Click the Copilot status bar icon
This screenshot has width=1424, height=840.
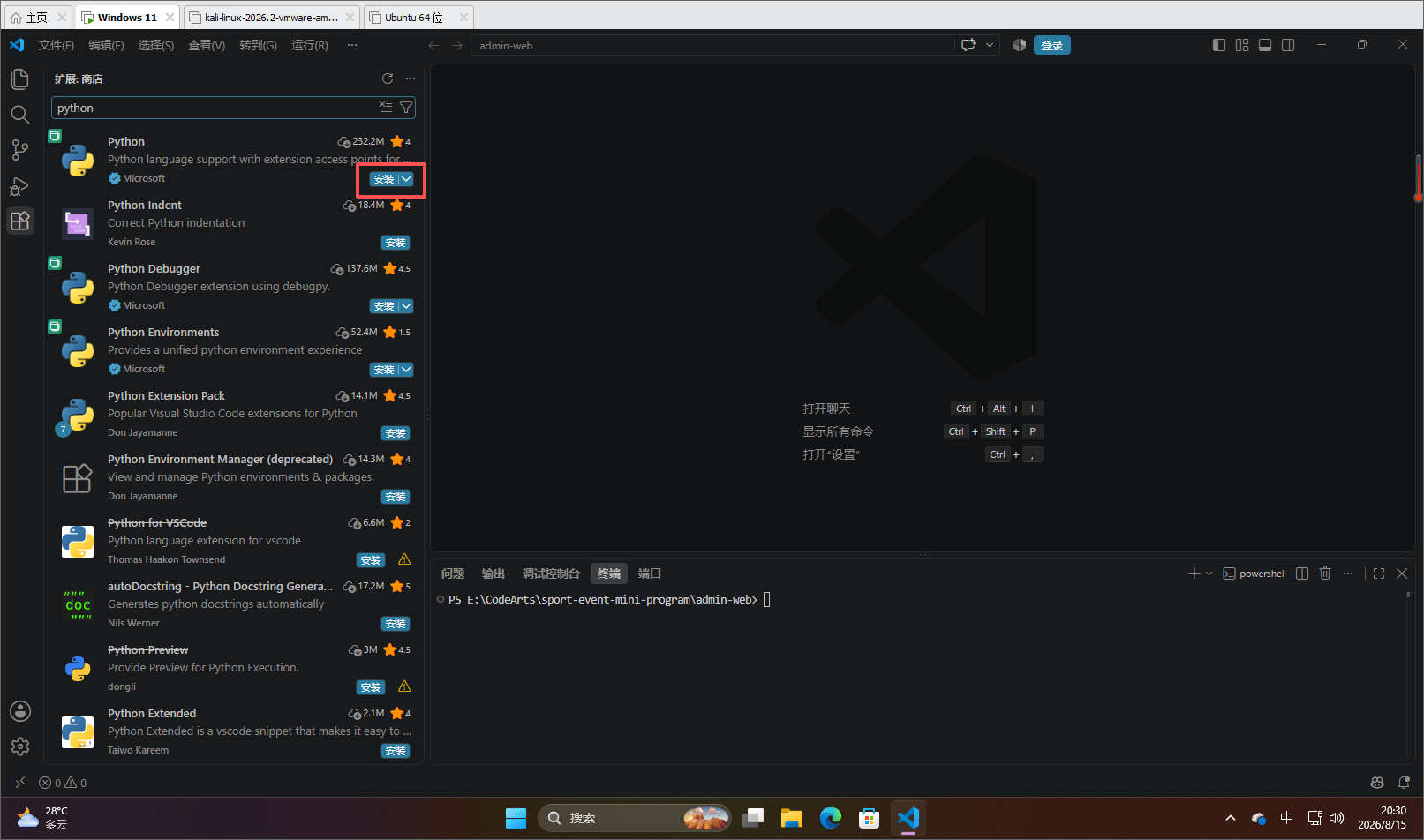[x=1377, y=783]
